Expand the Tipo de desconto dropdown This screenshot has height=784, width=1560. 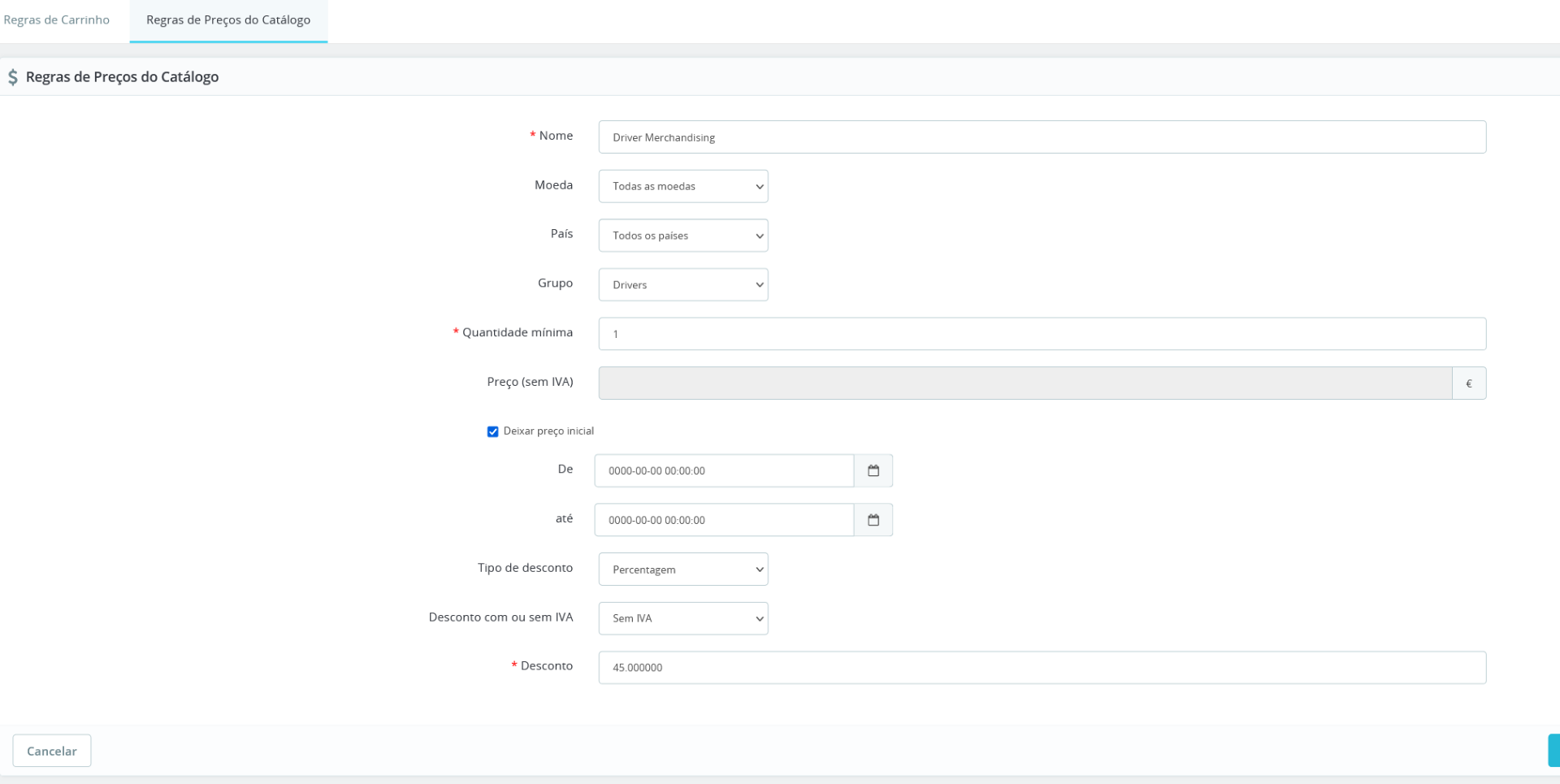tap(683, 570)
